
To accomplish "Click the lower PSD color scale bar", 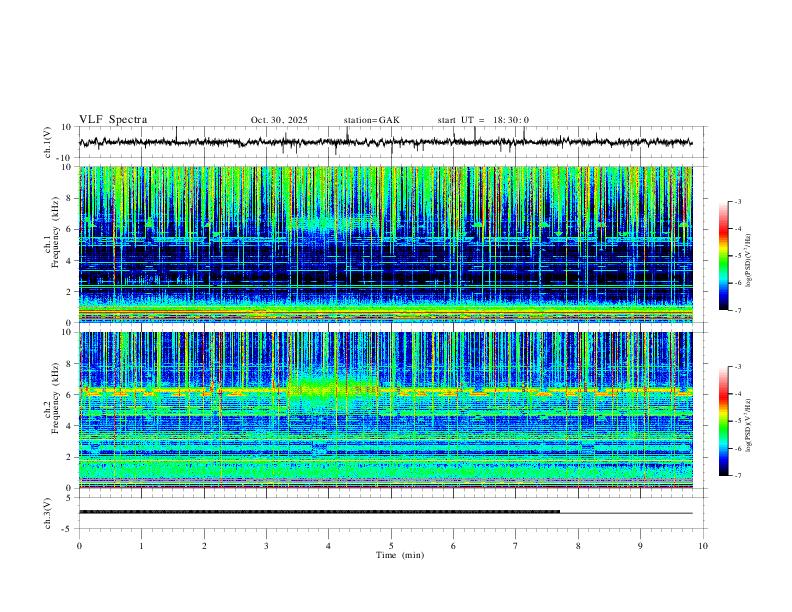I will coord(724,421).
